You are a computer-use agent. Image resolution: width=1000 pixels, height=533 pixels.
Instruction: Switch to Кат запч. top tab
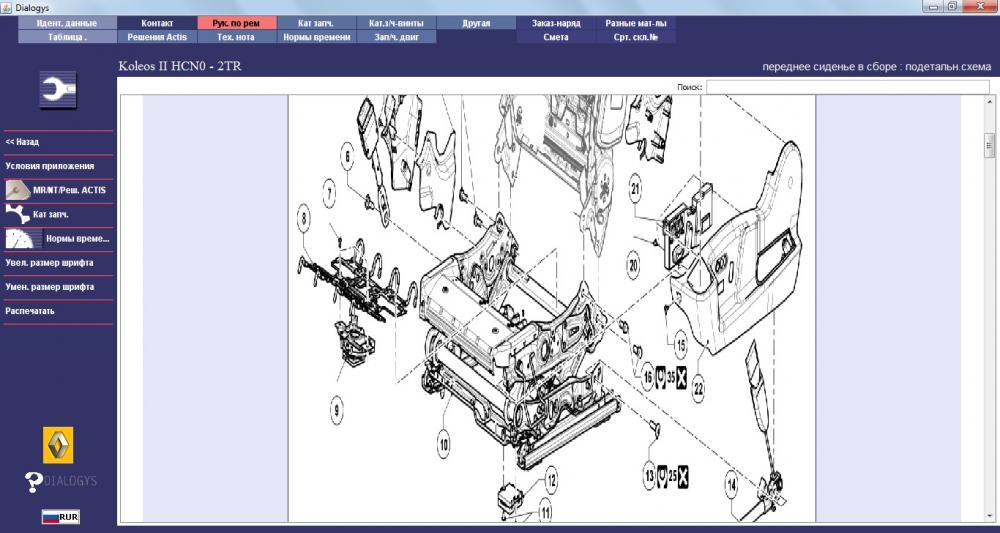pyautogui.click(x=316, y=23)
